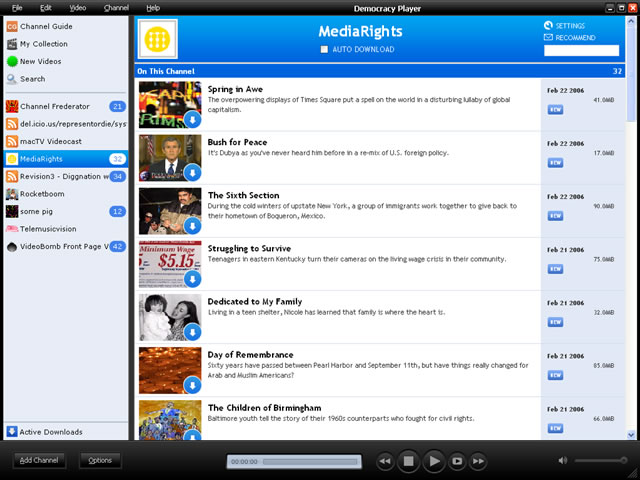
Task: Select VideoBomb Front Page channel icon
Action: (x=12, y=247)
